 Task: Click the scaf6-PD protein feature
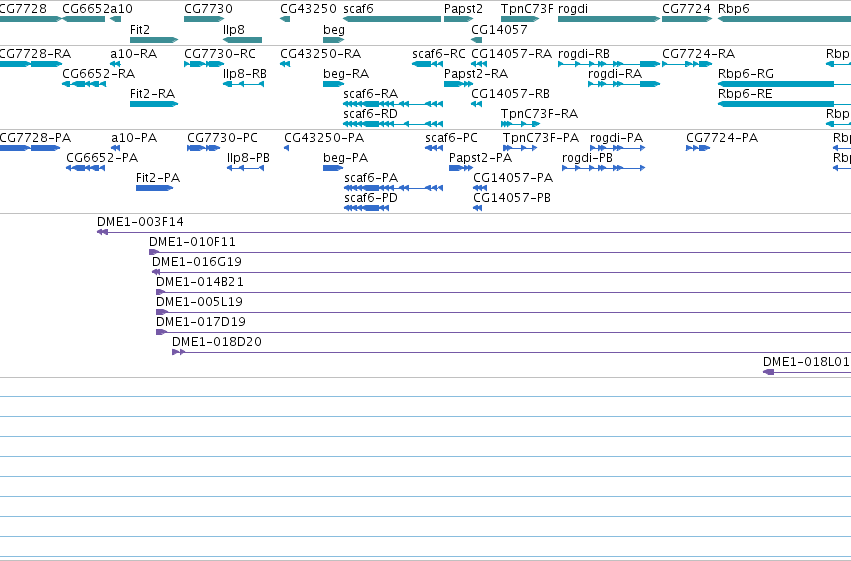click(x=366, y=208)
